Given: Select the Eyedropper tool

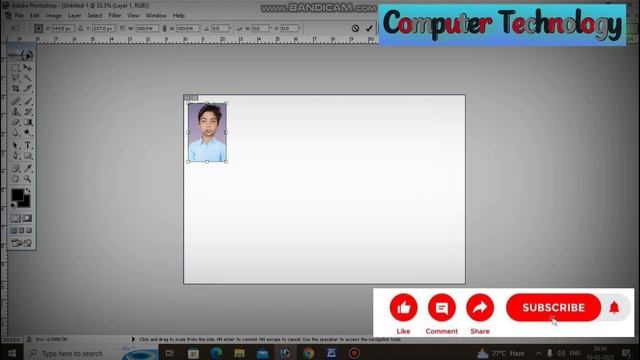Looking at the screenshot, I should tap(27, 168).
